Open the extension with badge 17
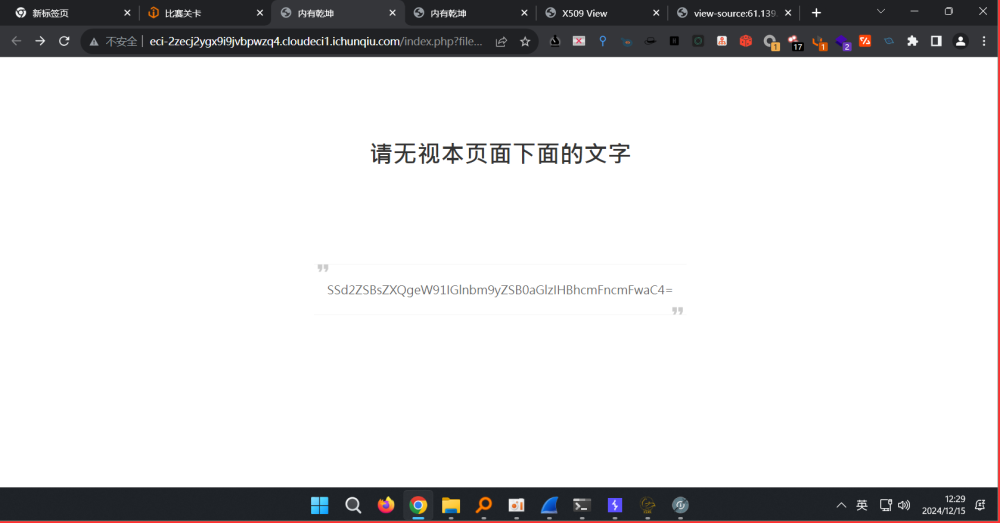 (x=795, y=42)
